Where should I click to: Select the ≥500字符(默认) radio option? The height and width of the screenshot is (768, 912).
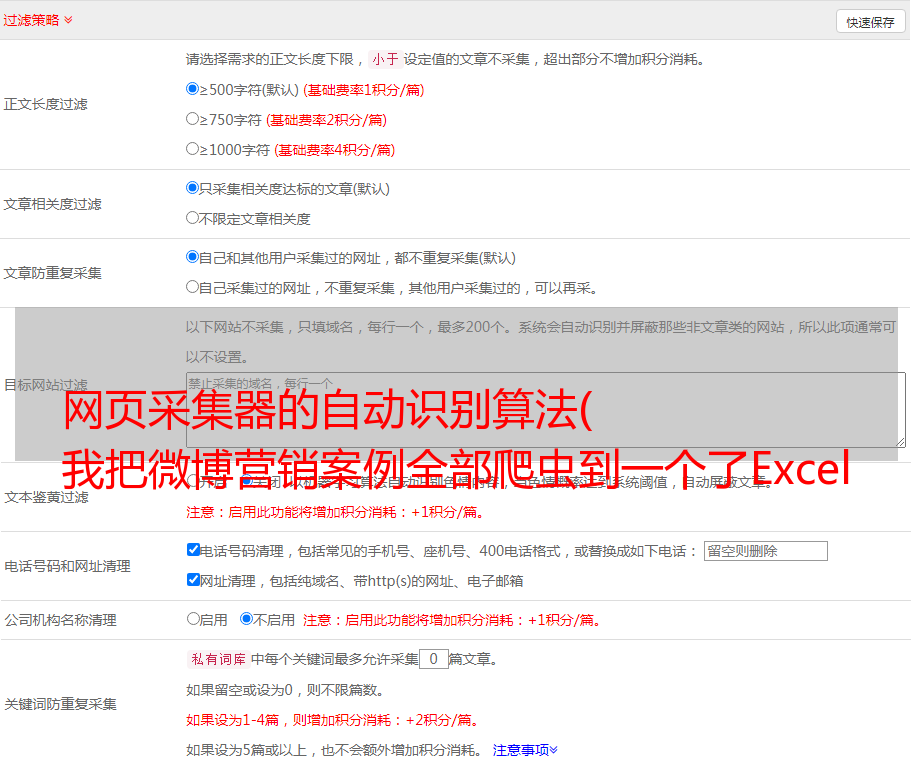point(192,88)
